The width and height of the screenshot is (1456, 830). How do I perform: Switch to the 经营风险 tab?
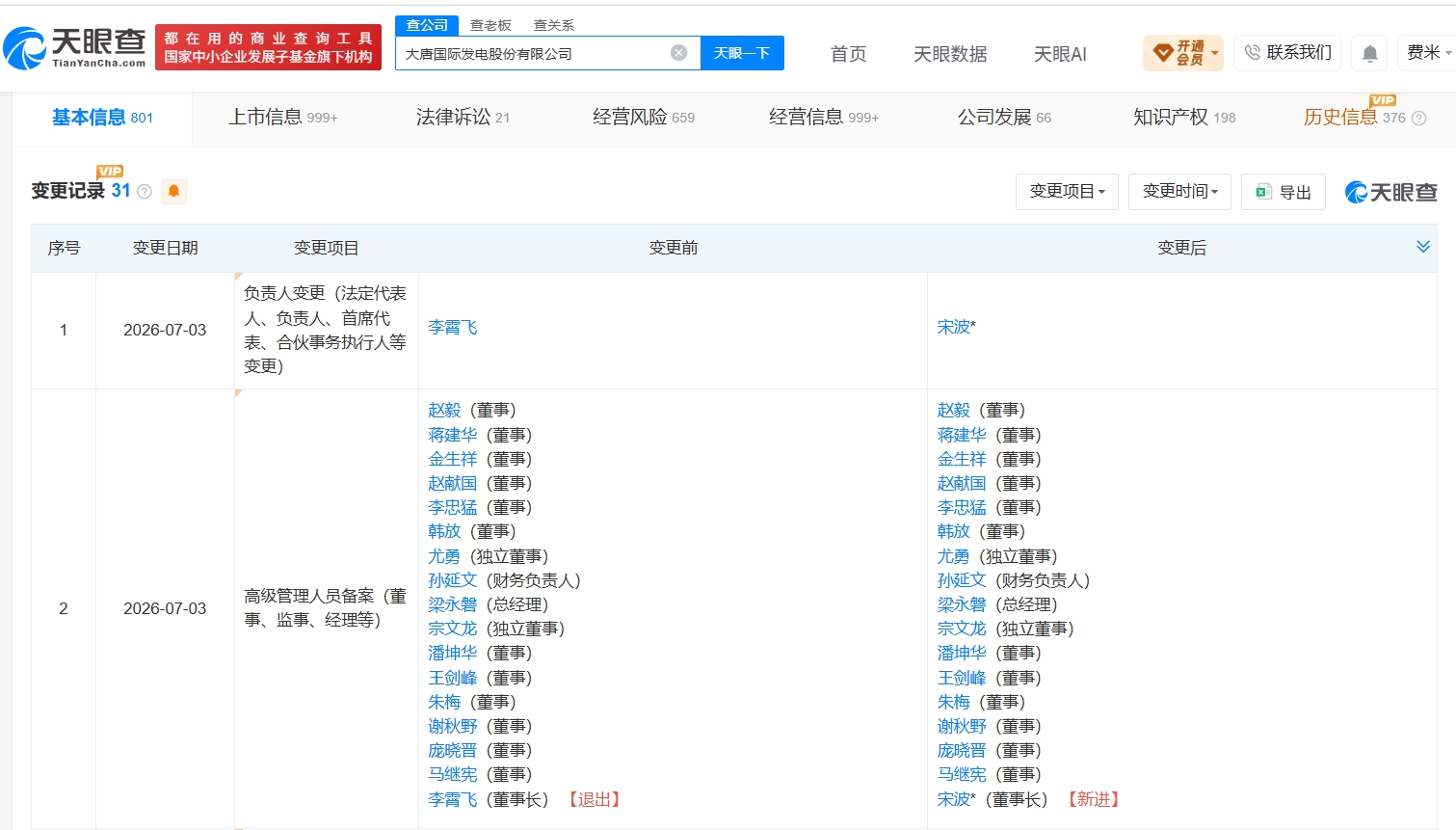[643, 118]
